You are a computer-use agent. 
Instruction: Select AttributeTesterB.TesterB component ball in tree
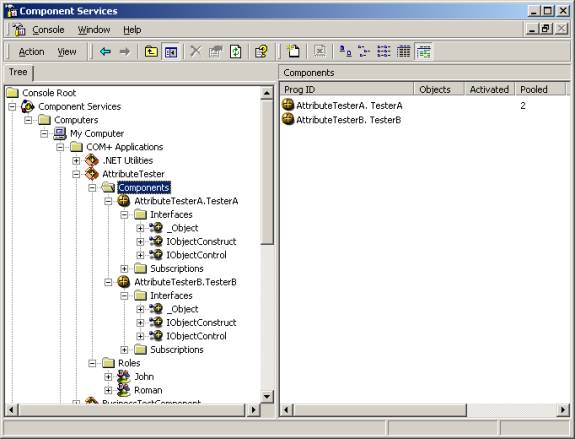[x=124, y=282]
